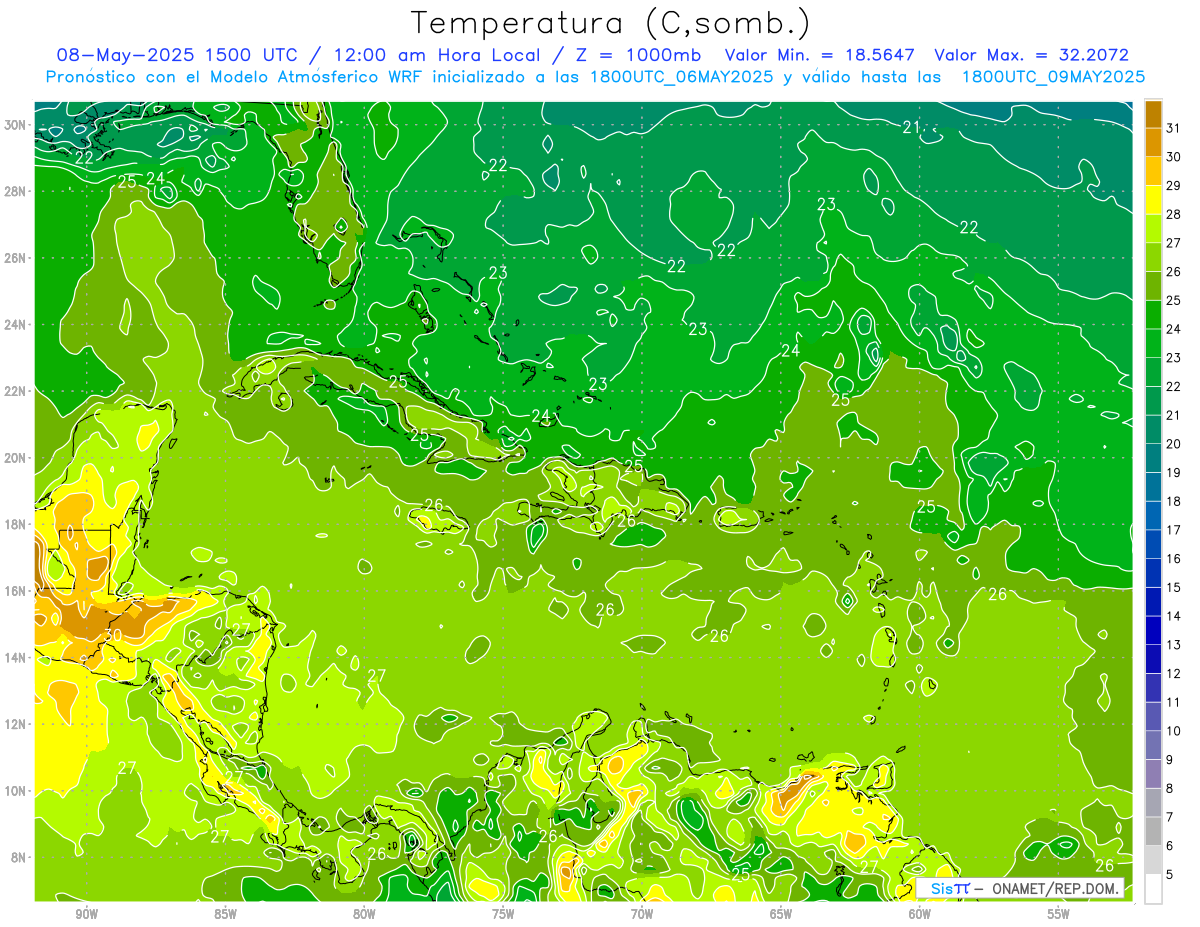Select 'Valor Min. = 18.5647' text

[x=820, y=55]
